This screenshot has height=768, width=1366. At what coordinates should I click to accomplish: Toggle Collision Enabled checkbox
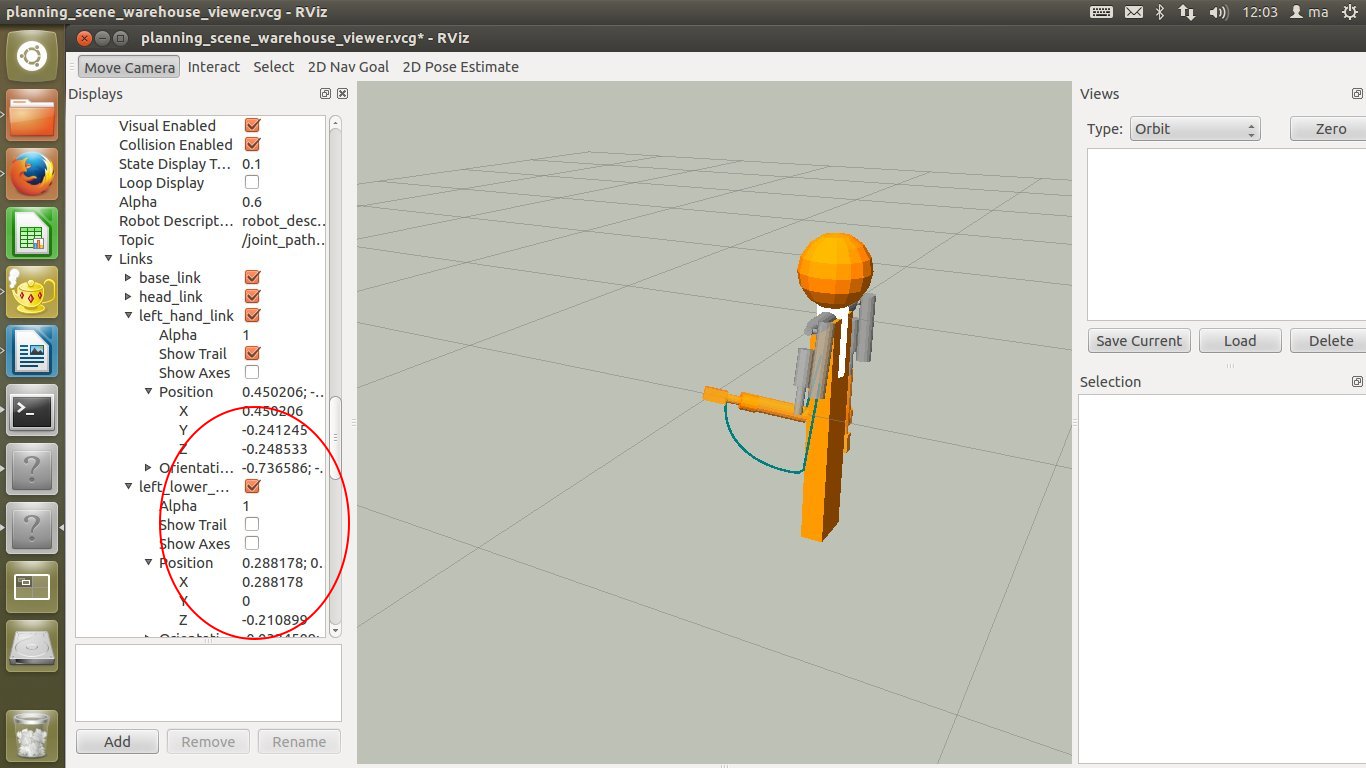coord(252,144)
